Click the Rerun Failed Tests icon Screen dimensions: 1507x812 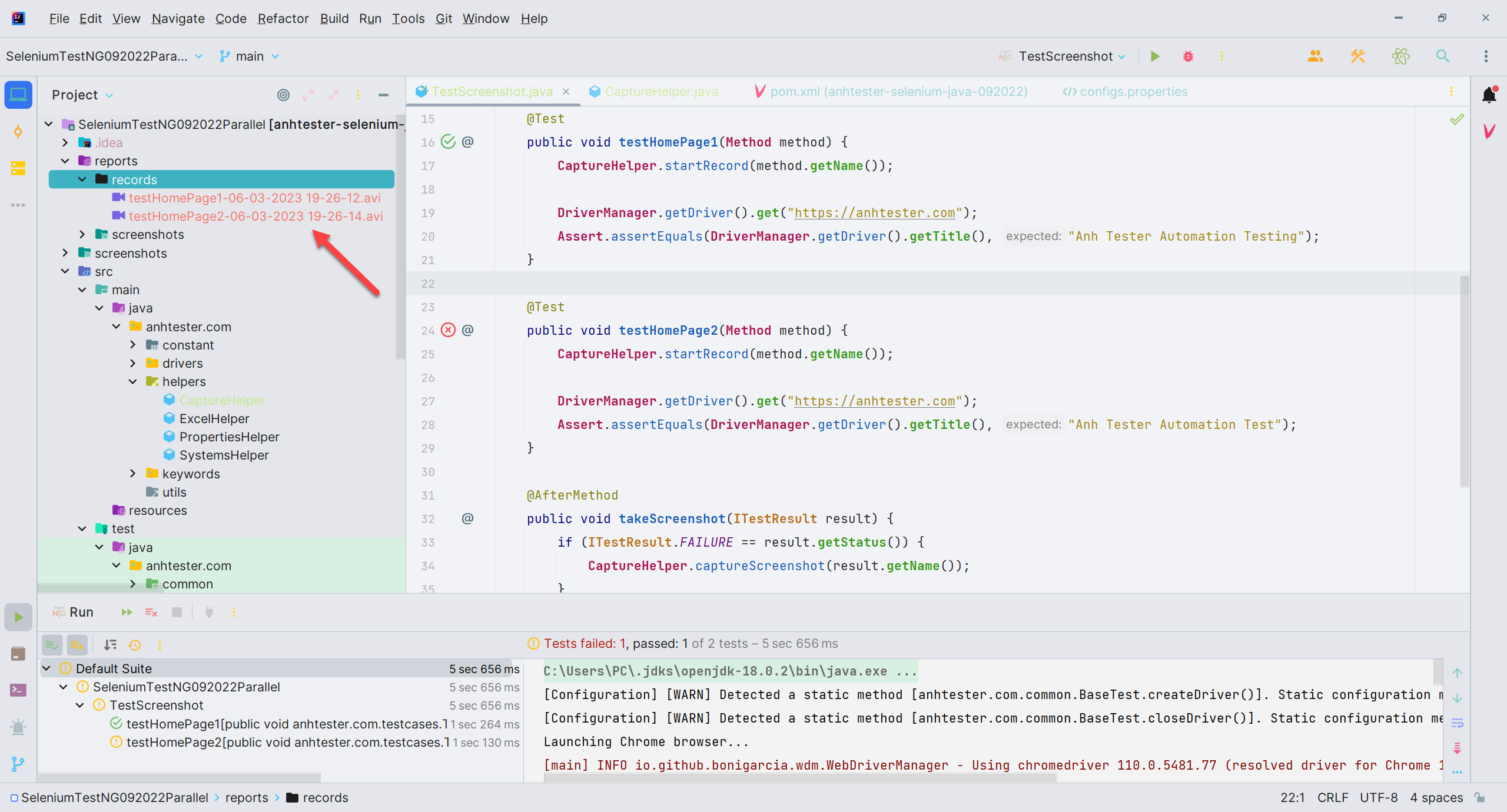tap(151, 613)
